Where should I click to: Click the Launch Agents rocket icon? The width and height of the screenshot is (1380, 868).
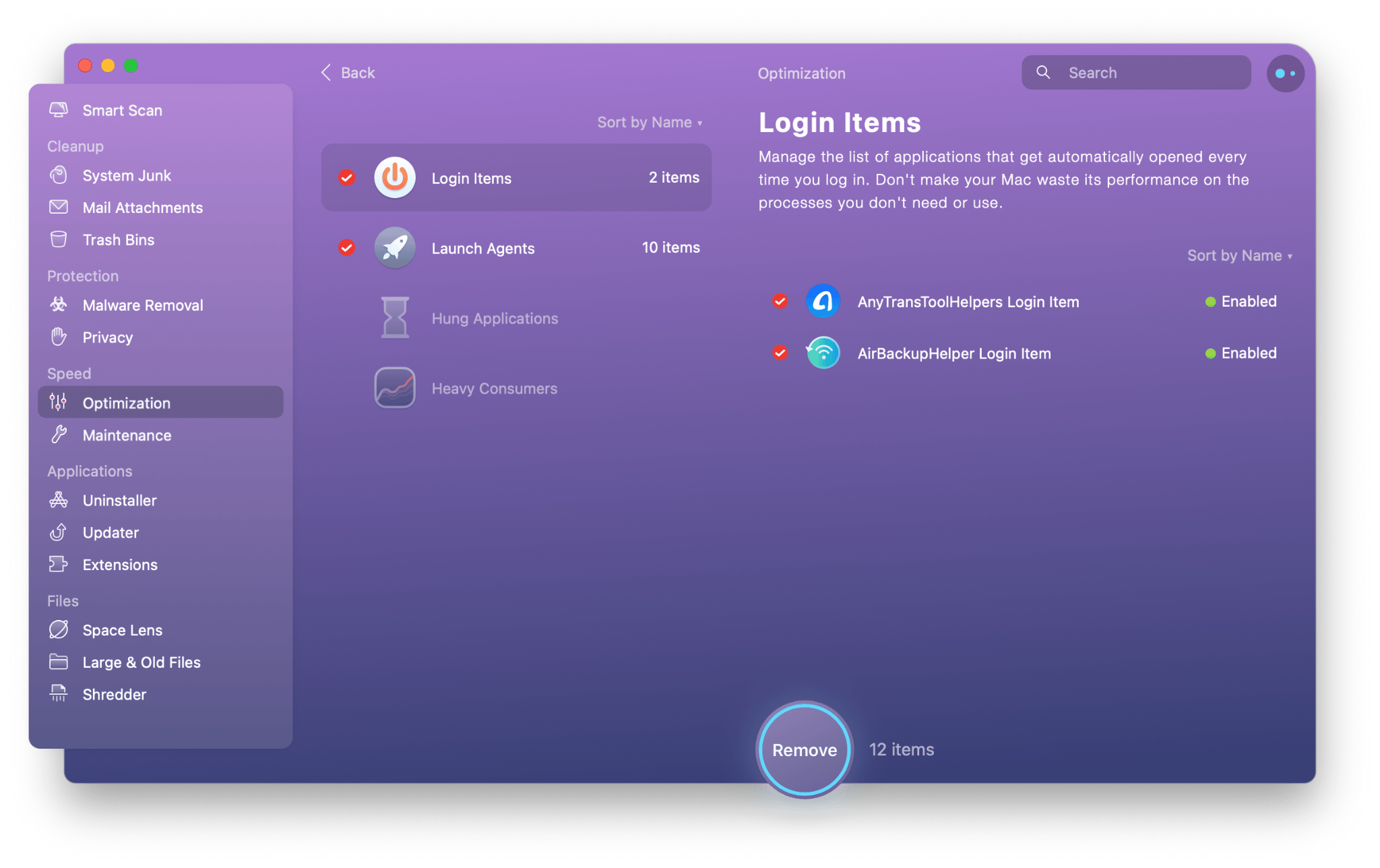(395, 248)
